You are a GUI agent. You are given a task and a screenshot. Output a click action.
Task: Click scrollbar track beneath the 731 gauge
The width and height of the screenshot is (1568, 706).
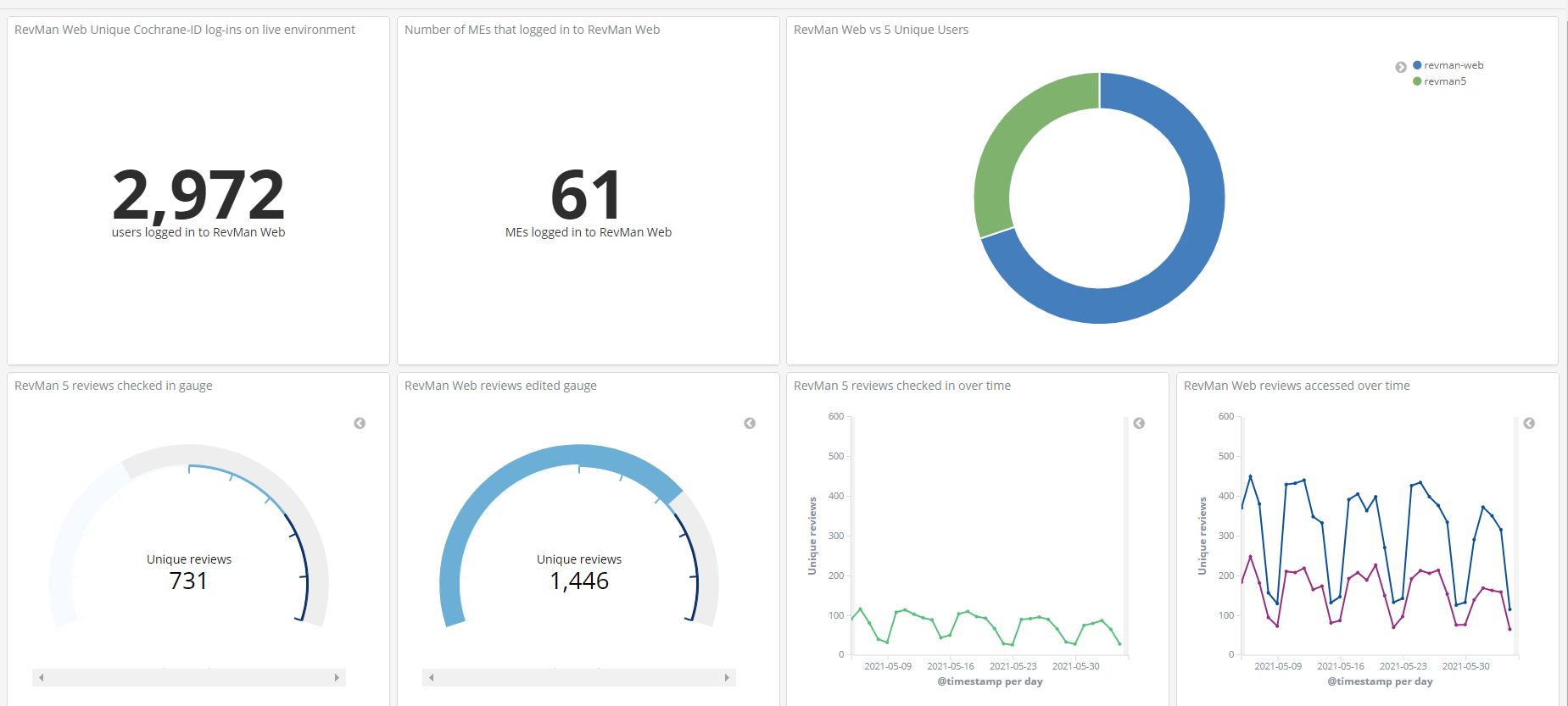click(x=188, y=677)
